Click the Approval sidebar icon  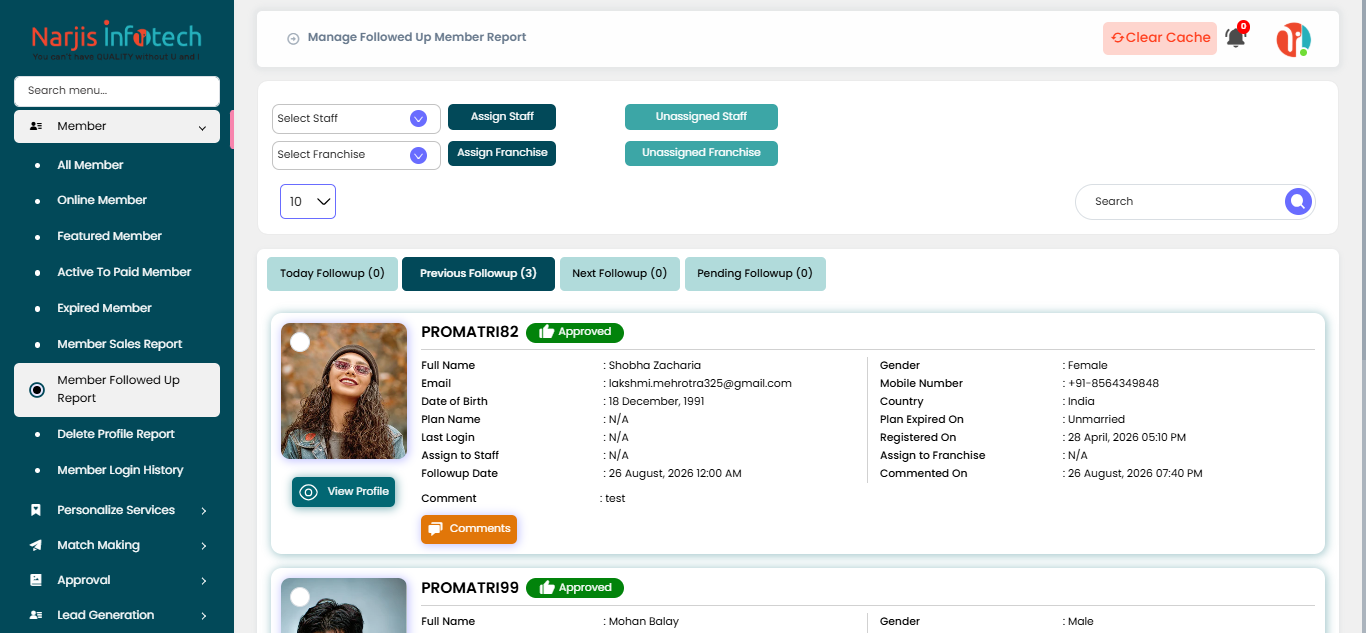(36, 580)
